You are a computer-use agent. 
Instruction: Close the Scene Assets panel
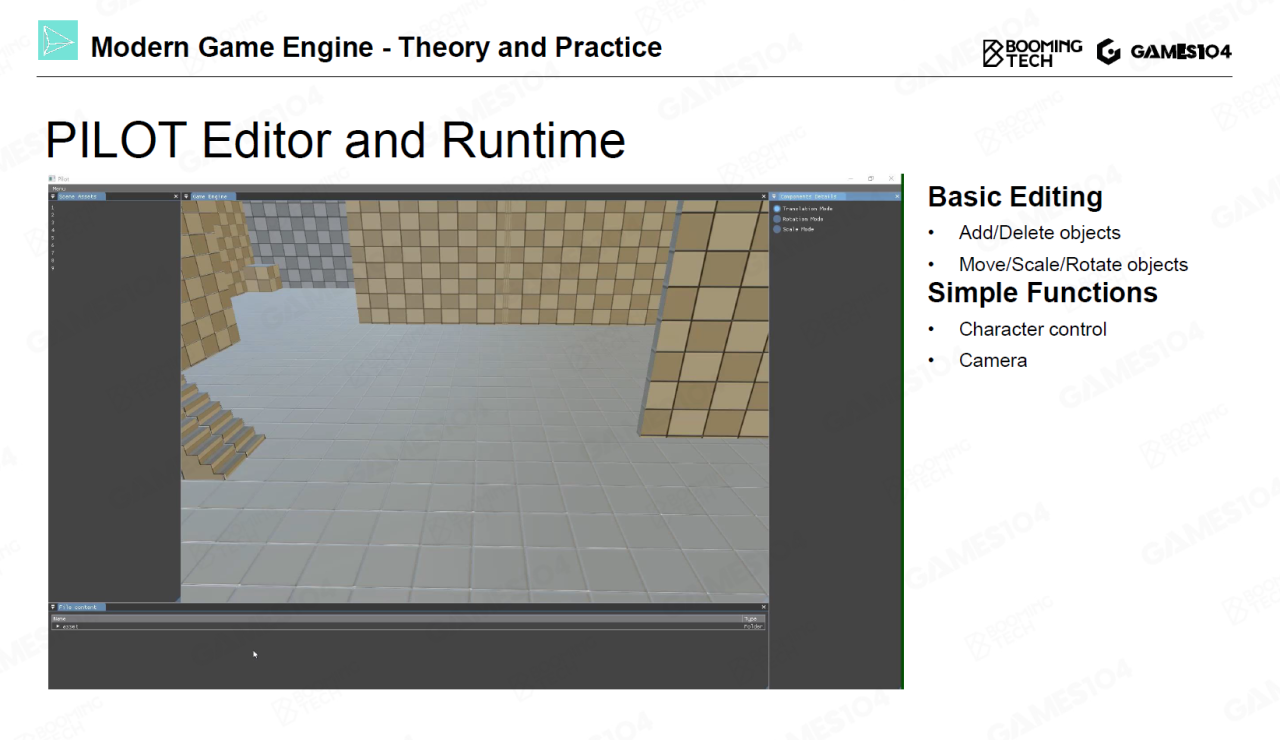[176, 197]
